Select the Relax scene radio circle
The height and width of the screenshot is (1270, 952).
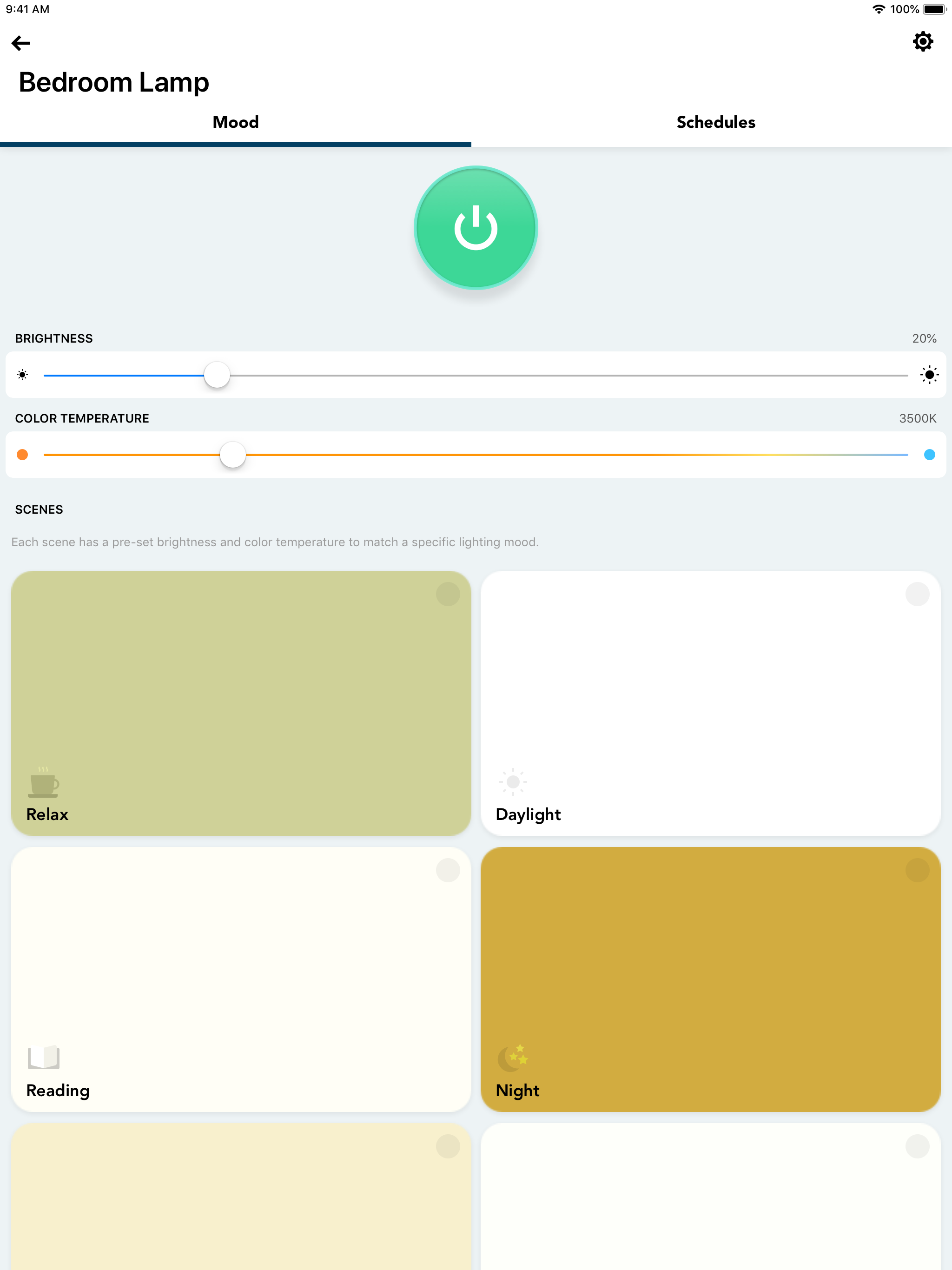[x=448, y=594]
